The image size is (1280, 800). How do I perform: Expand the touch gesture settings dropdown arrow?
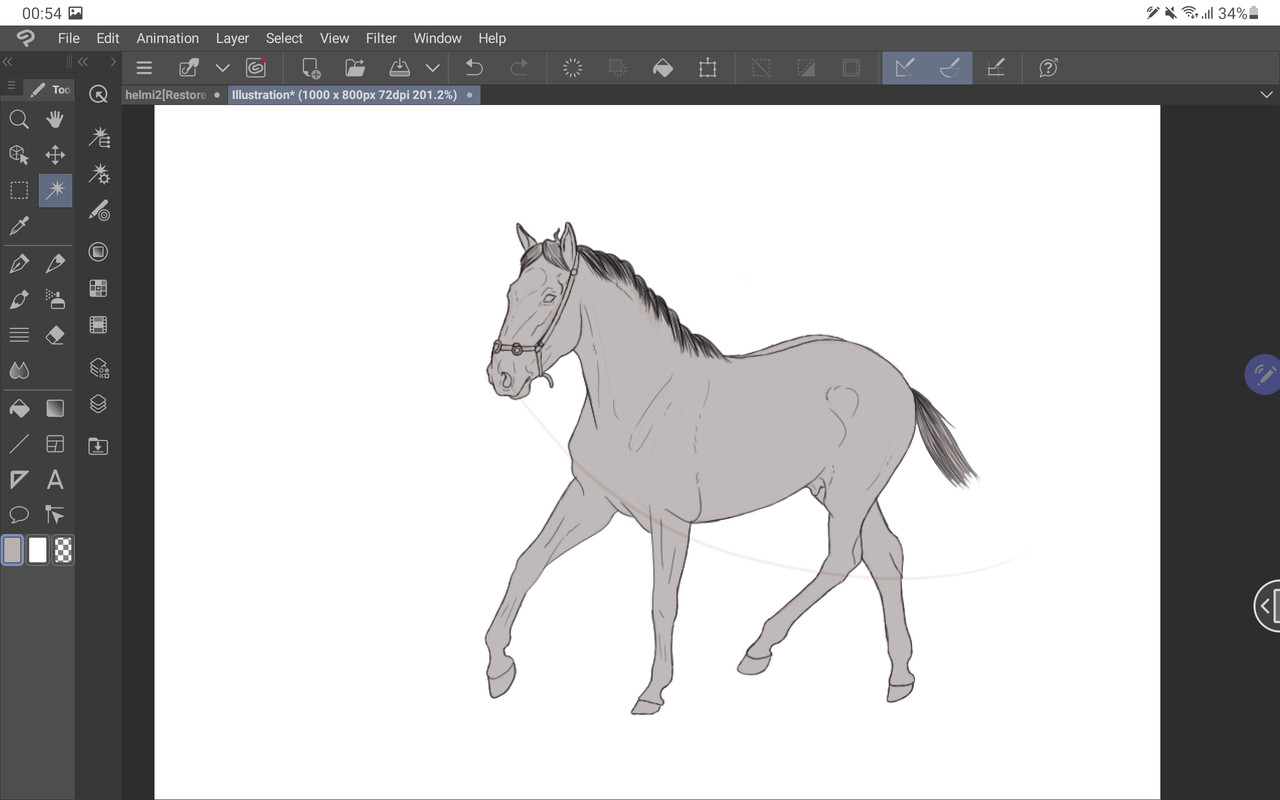(223, 68)
